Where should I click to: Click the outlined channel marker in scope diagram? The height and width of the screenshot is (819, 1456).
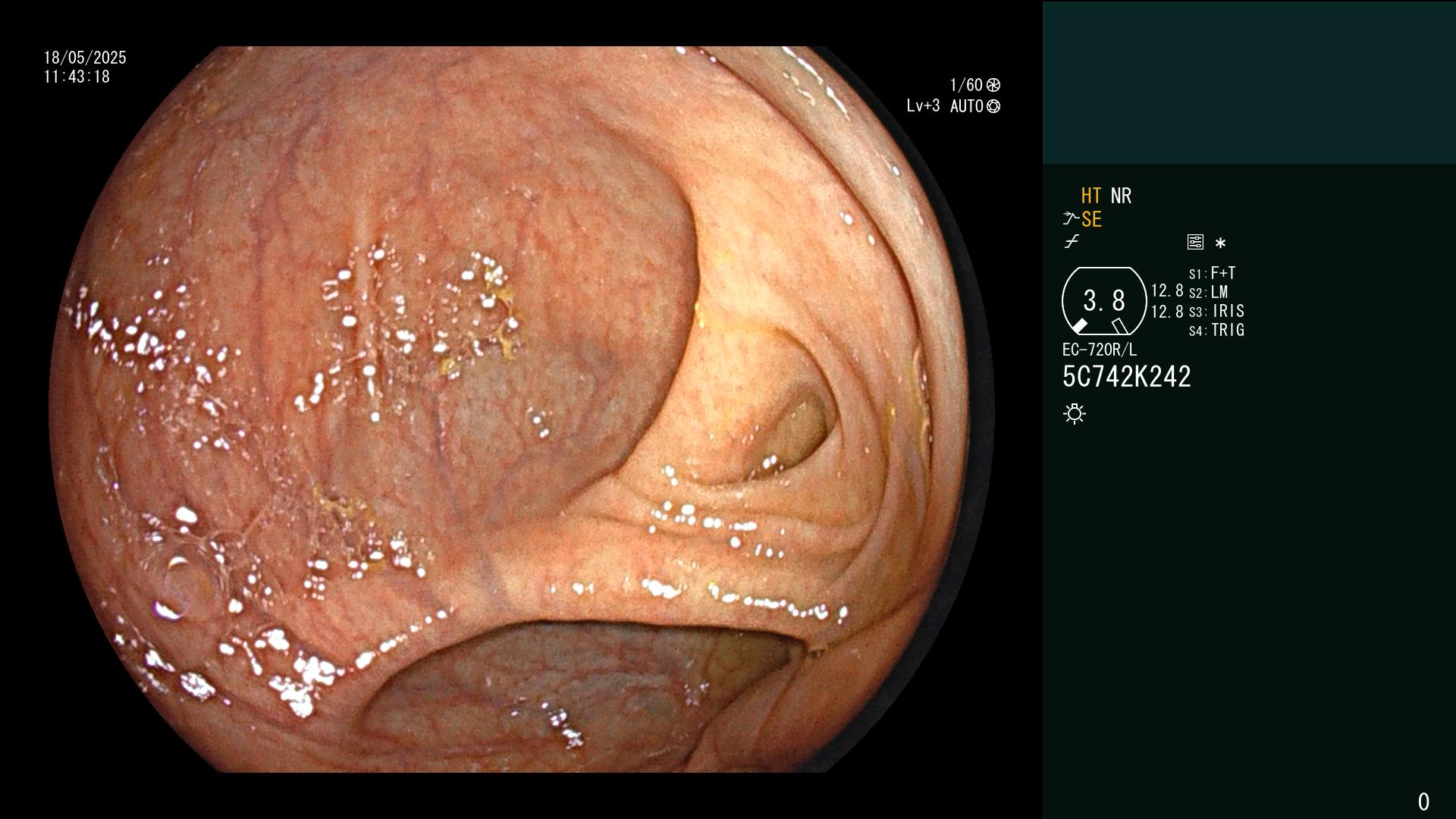(x=1120, y=326)
